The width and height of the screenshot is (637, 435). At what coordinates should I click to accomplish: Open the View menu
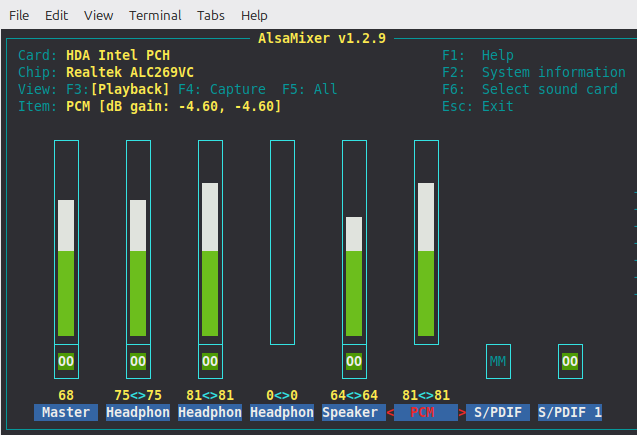coord(98,15)
